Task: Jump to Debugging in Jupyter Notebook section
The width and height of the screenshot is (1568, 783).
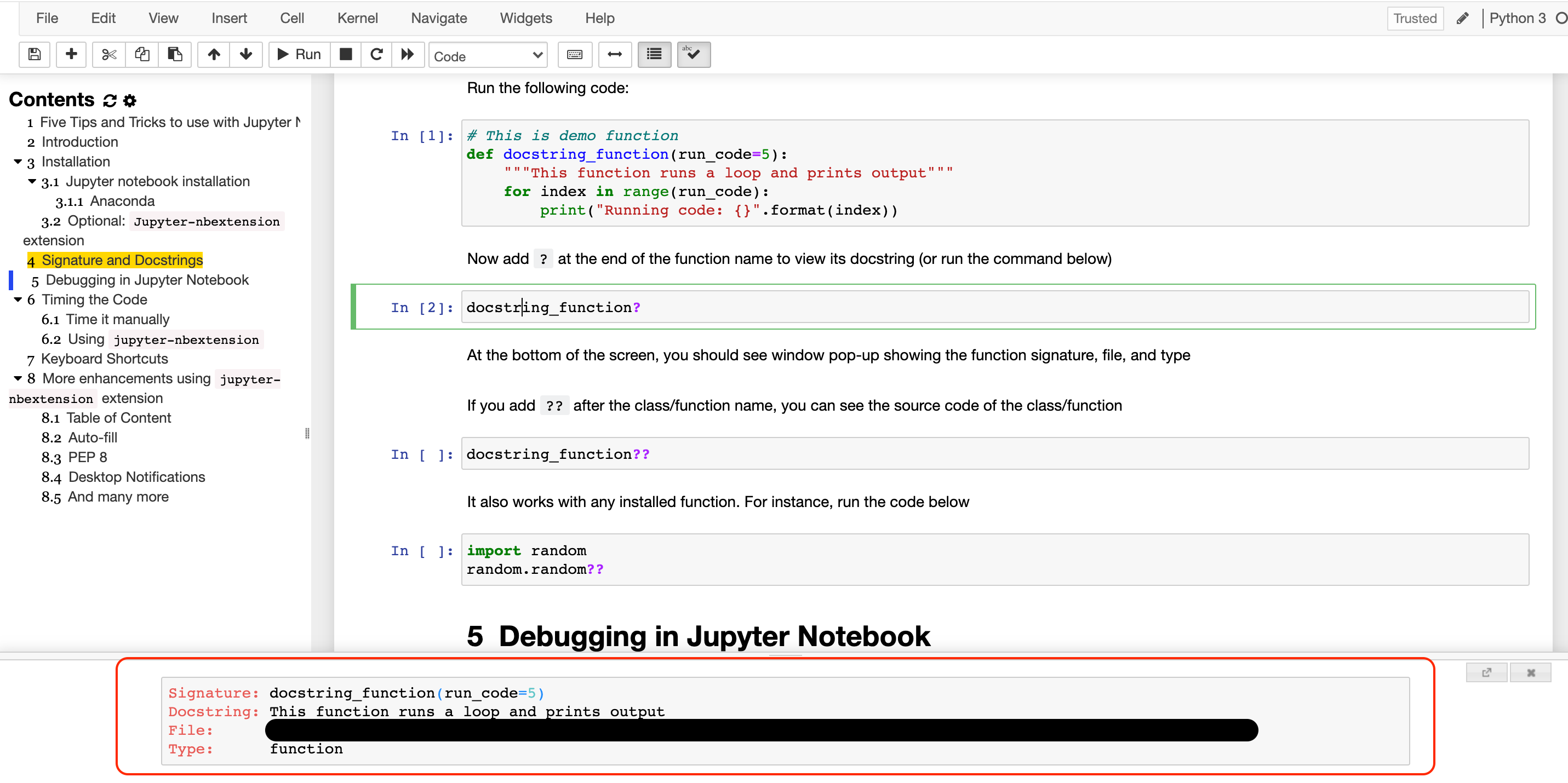Action: (x=147, y=279)
